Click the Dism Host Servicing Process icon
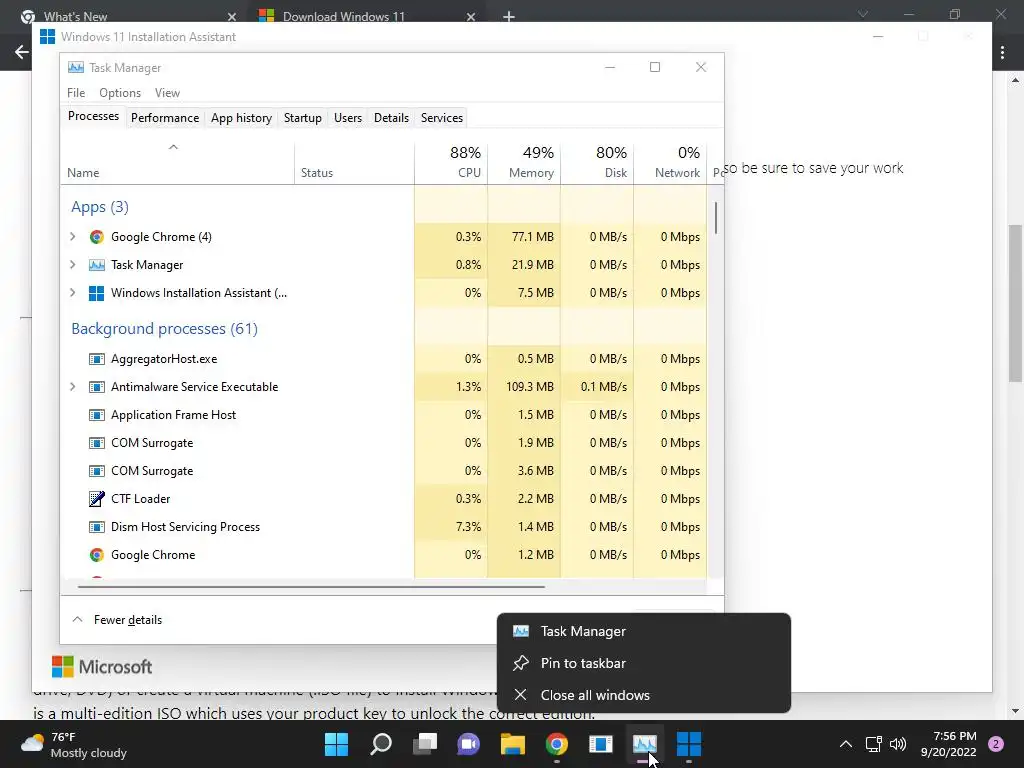Viewport: 1024px width, 768px height. click(x=97, y=527)
